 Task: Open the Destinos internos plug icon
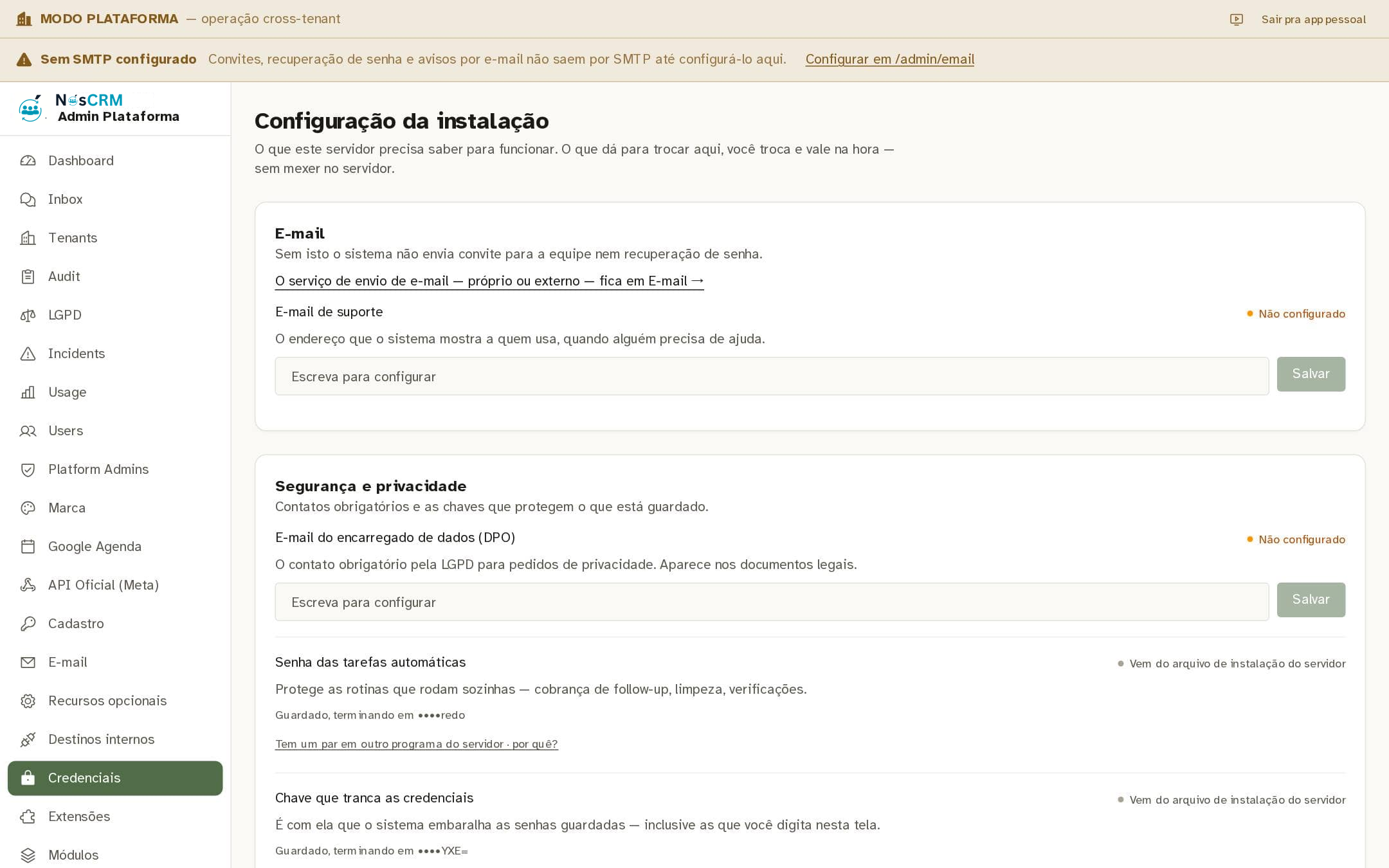[28, 739]
